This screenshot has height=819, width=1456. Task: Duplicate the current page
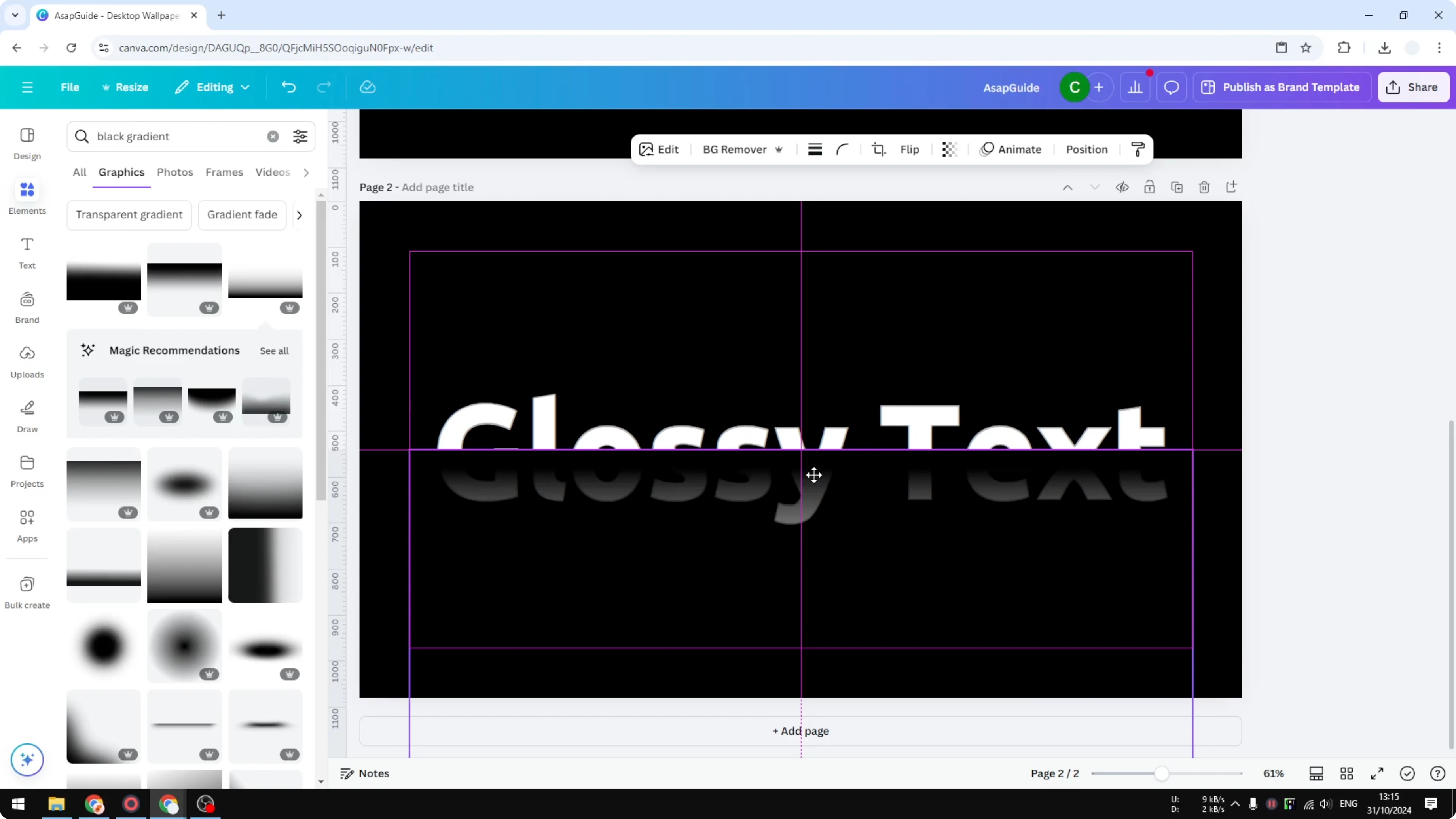[x=1177, y=186]
